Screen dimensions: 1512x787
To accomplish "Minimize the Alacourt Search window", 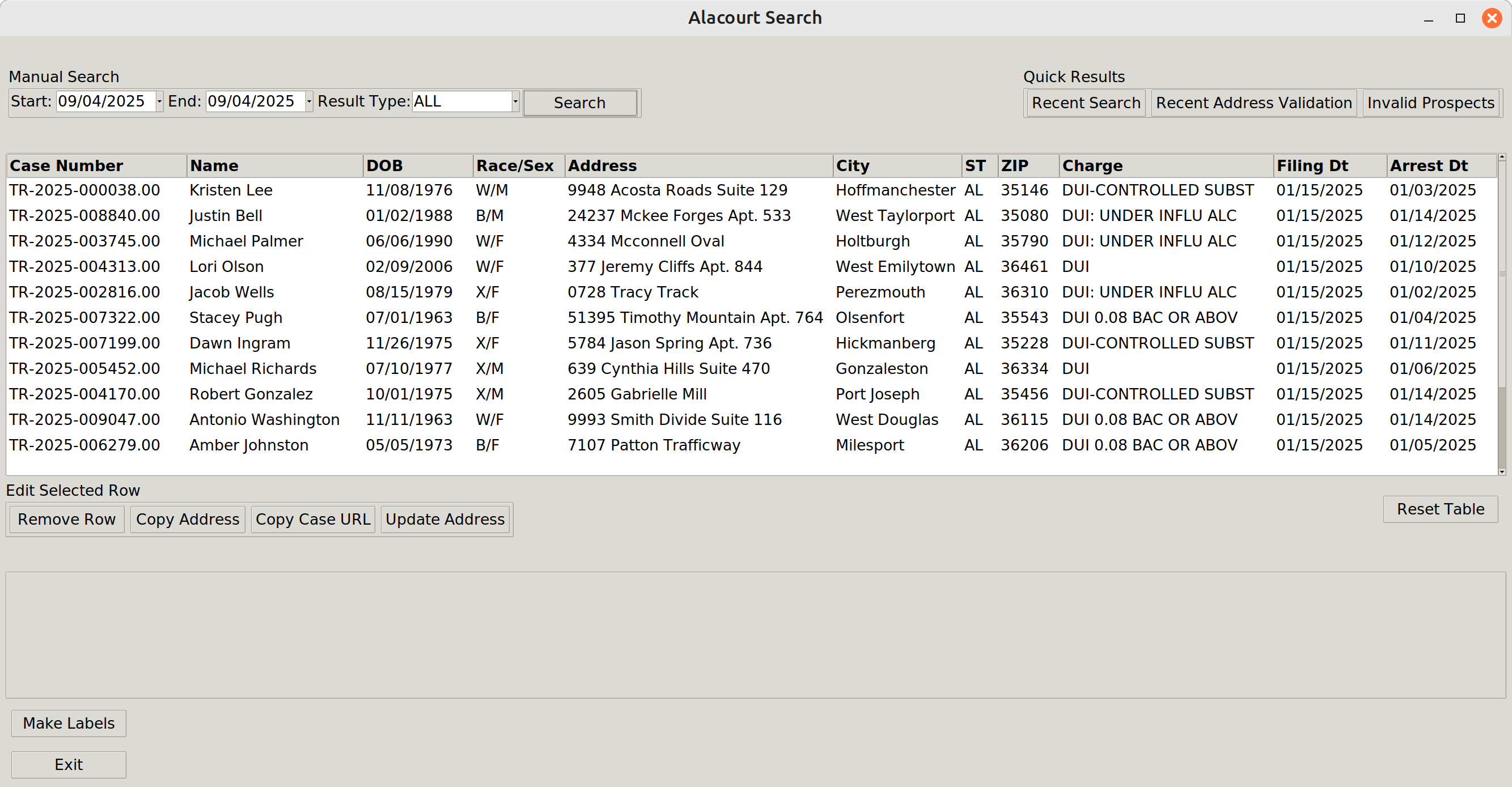I will (1429, 18).
